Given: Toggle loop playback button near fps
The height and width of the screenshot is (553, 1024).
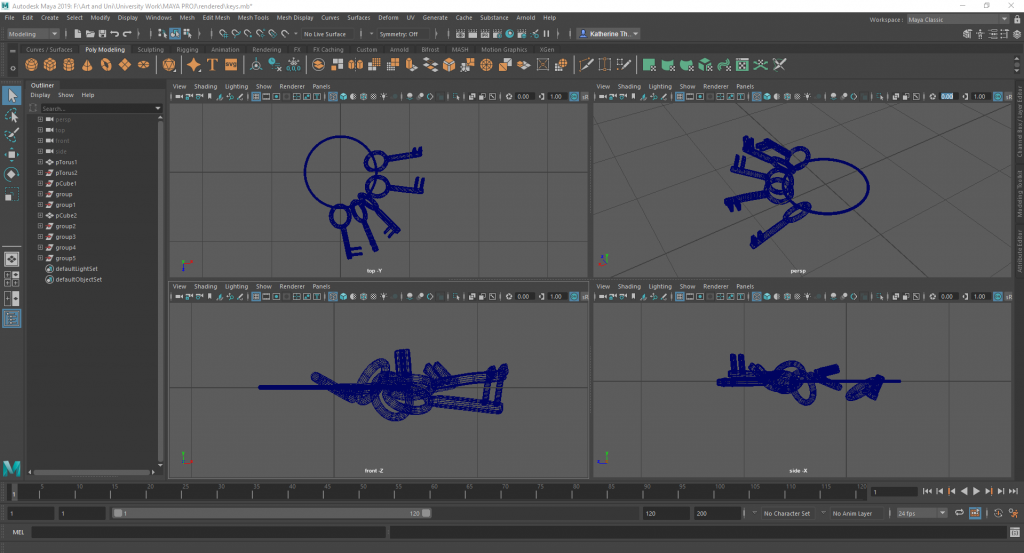Looking at the screenshot, I should (x=958, y=513).
